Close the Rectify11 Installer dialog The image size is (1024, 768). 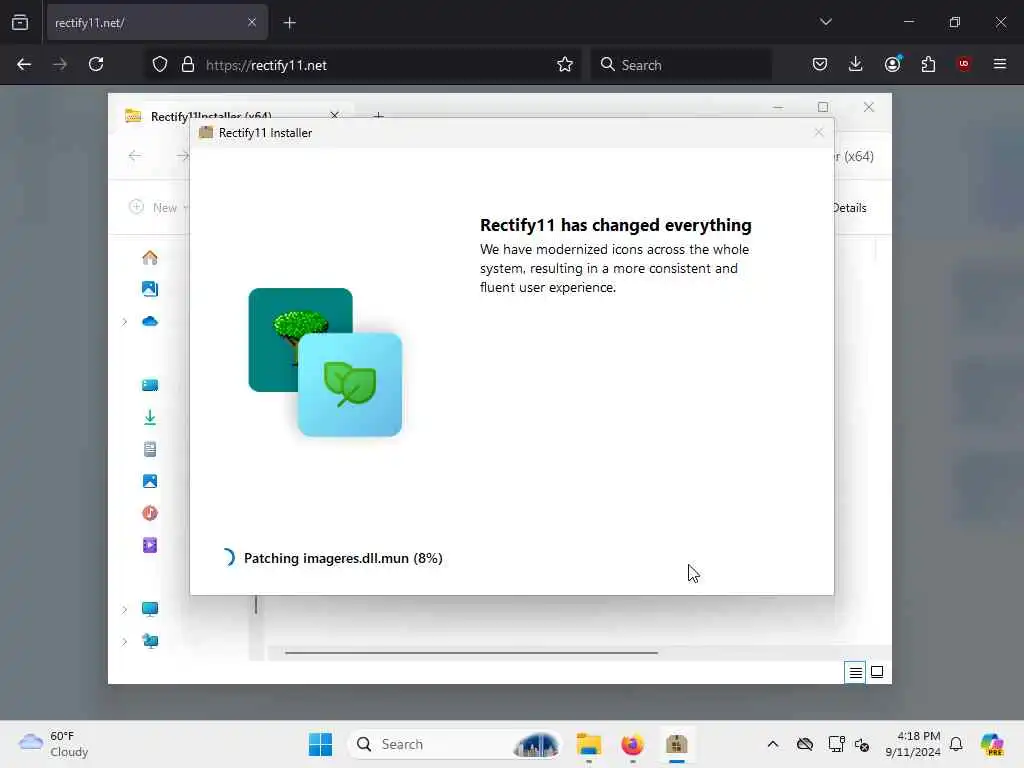coord(819,133)
